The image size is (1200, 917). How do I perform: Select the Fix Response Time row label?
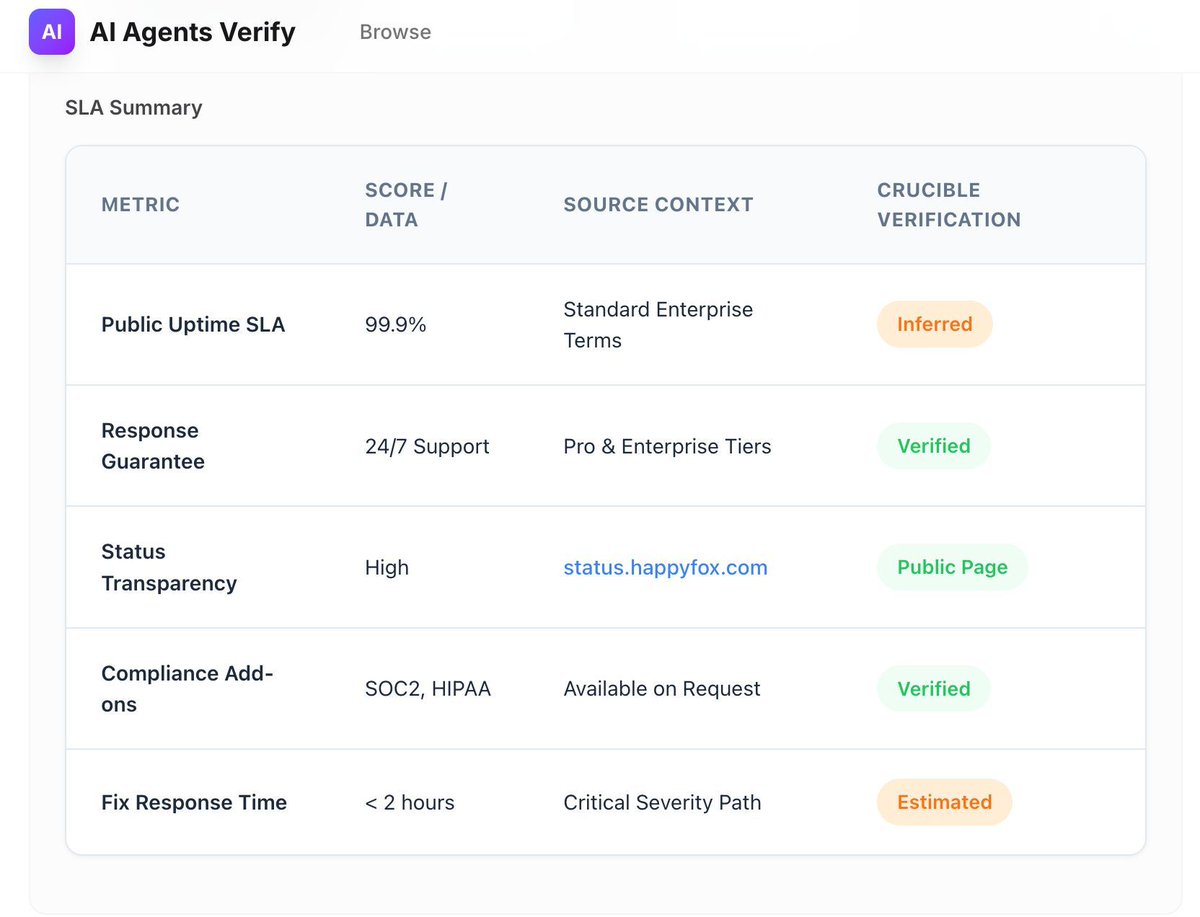point(194,802)
